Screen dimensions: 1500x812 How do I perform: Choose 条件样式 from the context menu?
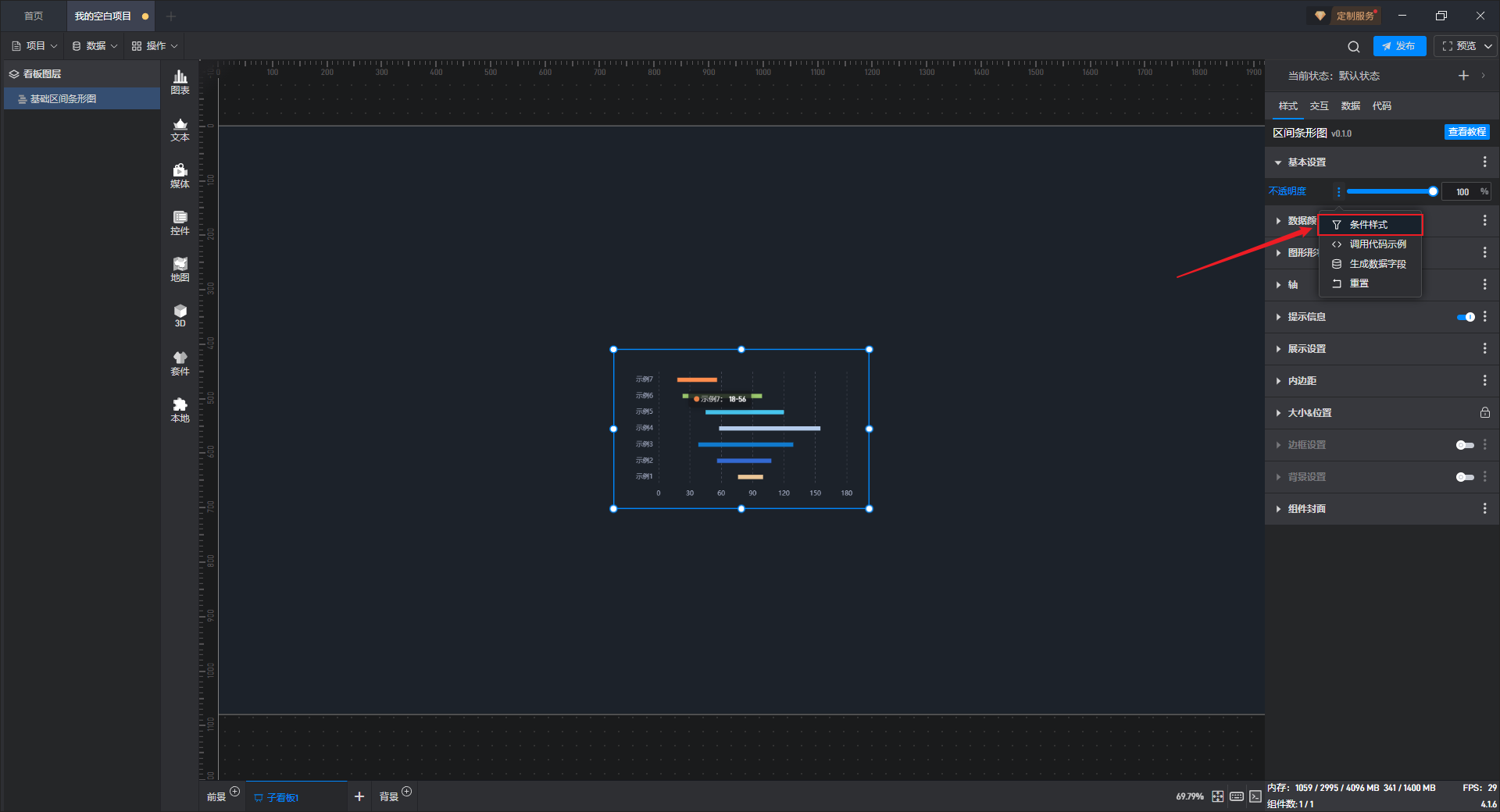1369,225
